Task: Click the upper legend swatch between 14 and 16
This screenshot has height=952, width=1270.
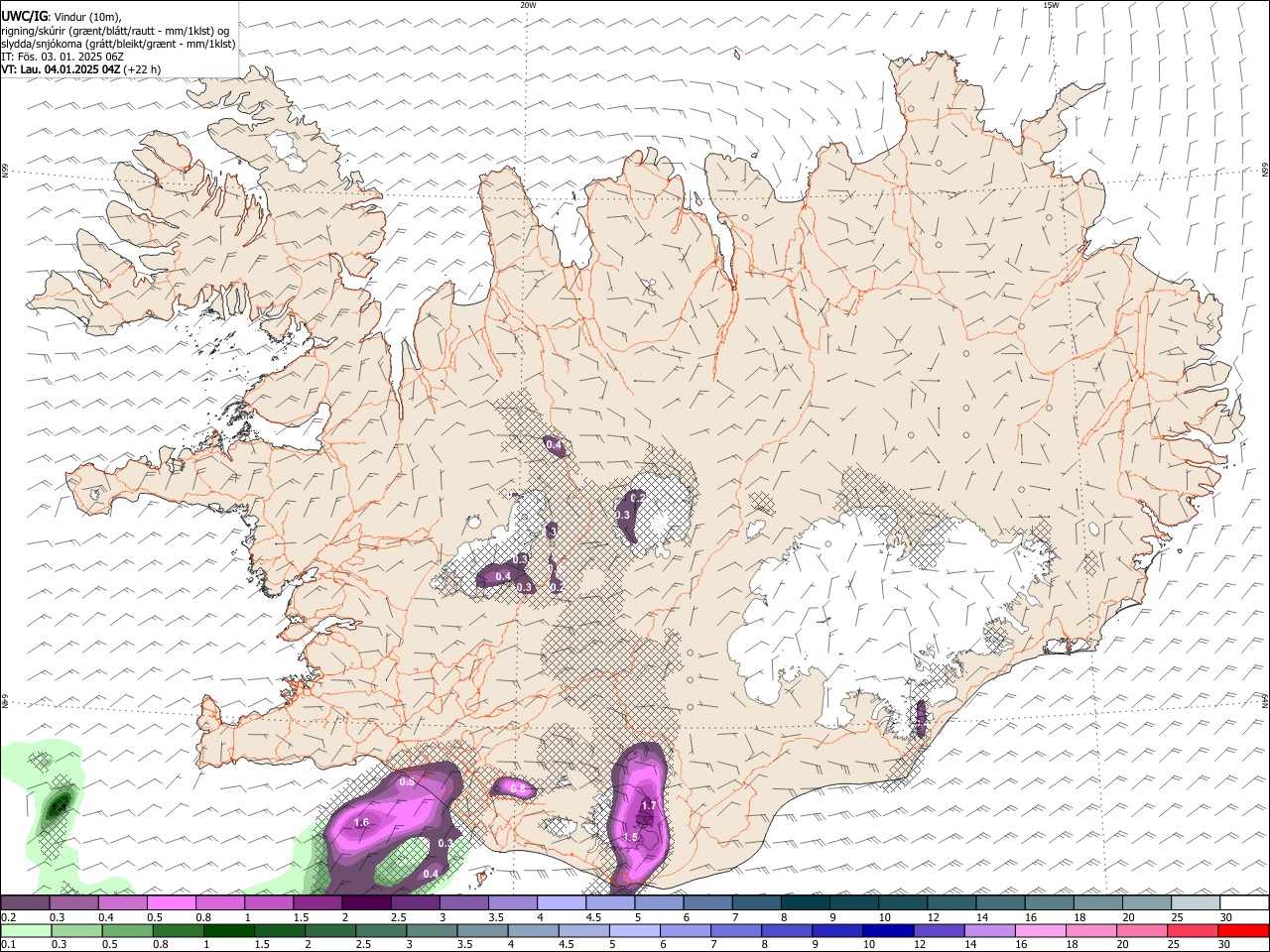Action: [1000, 903]
